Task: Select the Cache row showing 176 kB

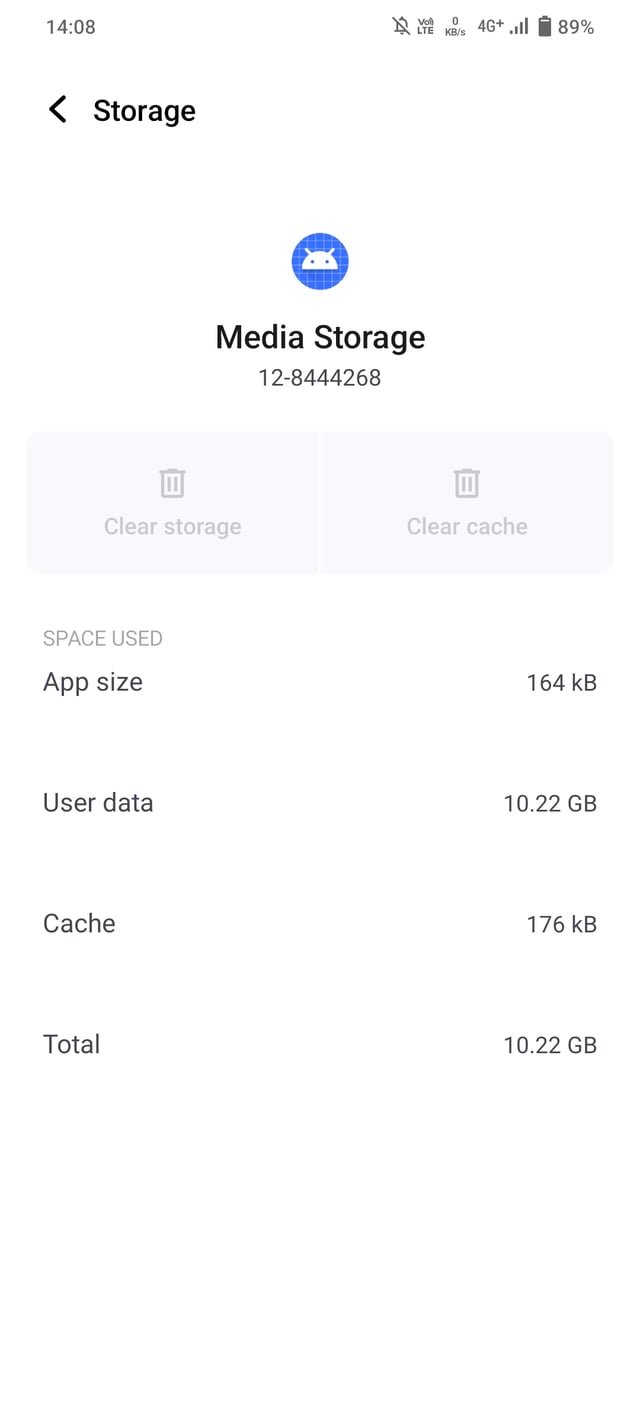Action: tap(320, 923)
